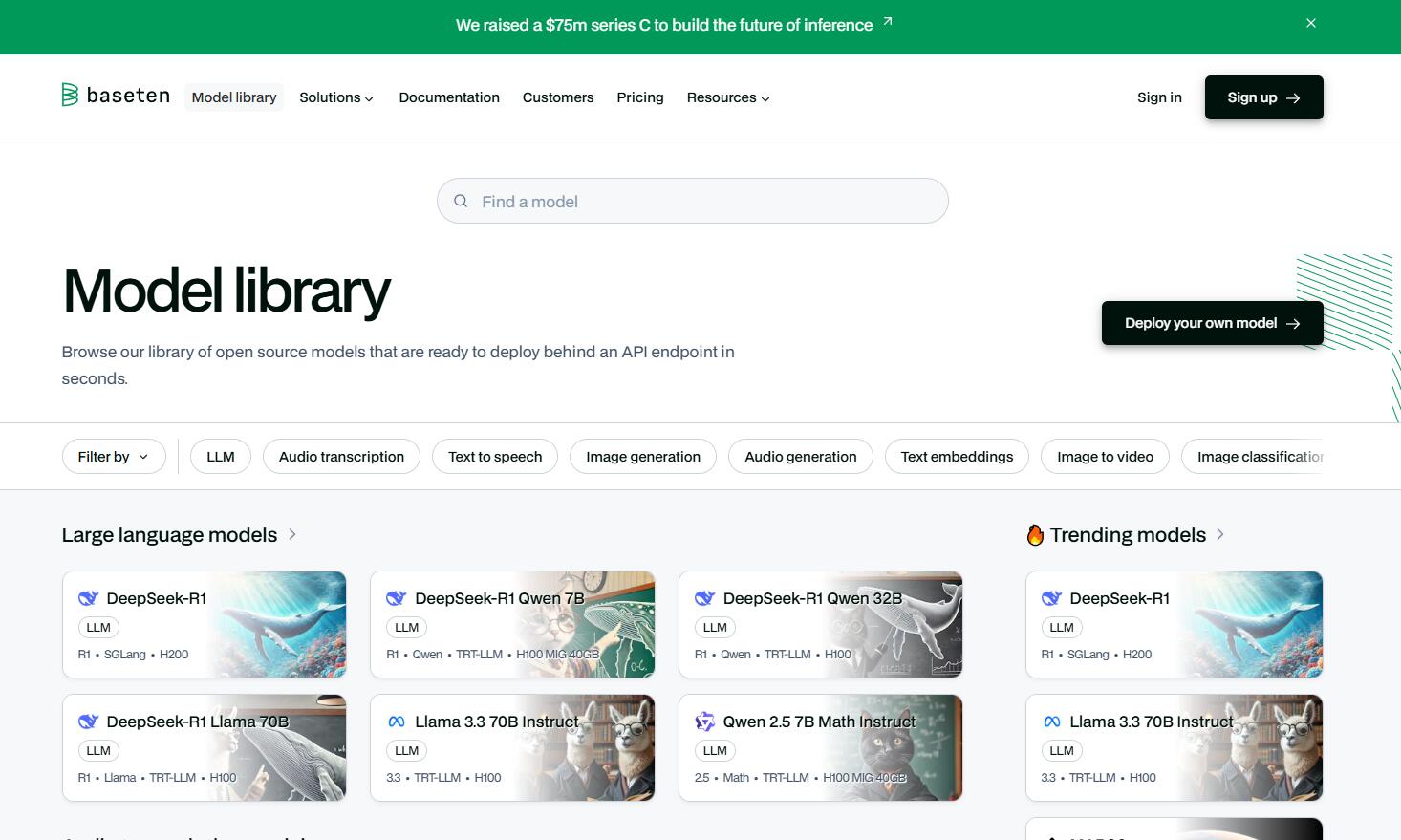Filter by Audio generation
The width and height of the screenshot is (1401, 840).
(x=801, y=457)
